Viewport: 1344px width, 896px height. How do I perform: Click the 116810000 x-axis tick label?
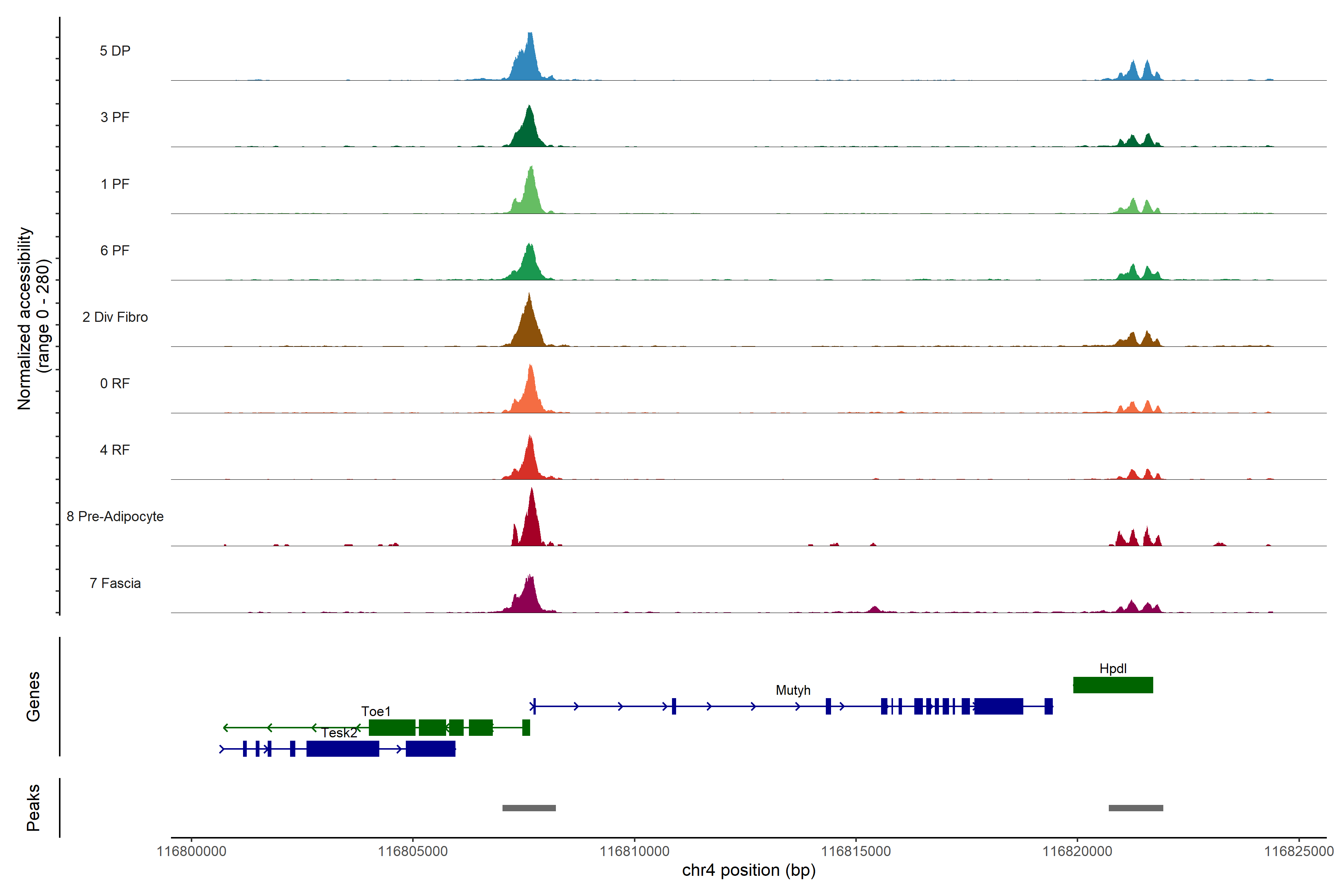[634, 851]
